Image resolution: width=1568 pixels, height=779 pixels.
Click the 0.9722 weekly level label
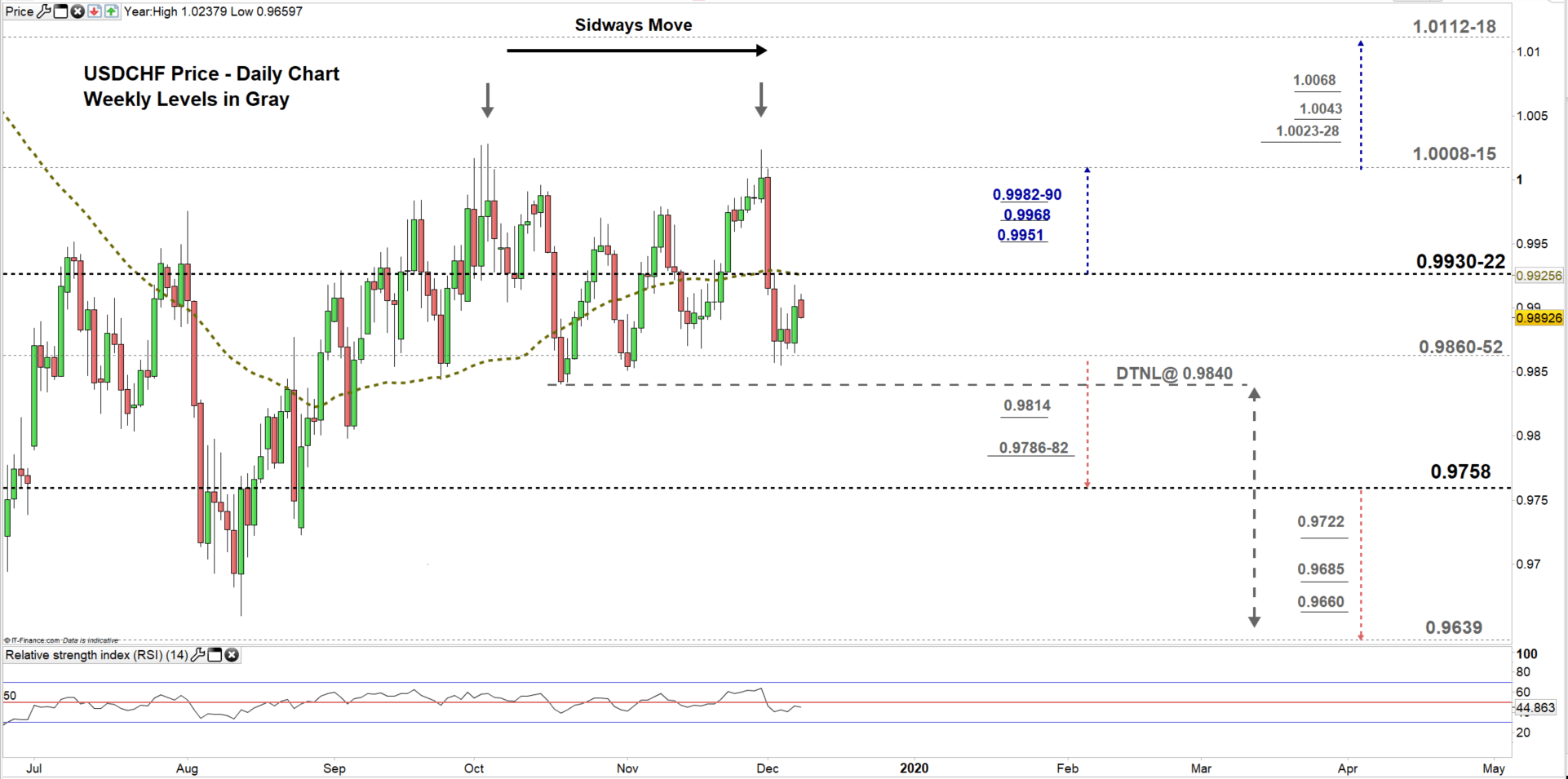click(x=1321, y=521)
